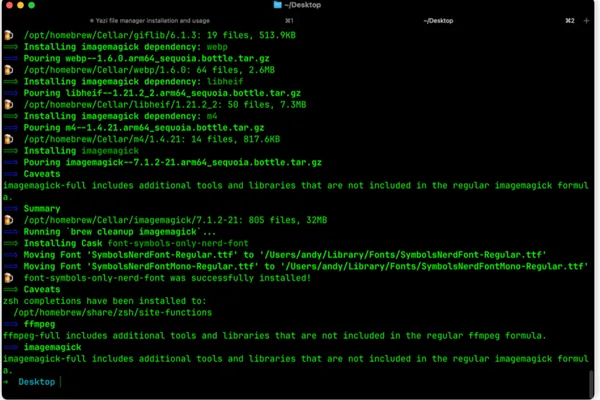Image resolution: width=600 pixels, height=400 pixels.
Task: Click the text '/opt/homebrew/Cellar/m4/1.4.21: 14 files, 817.6KB'
Action: 152,139
